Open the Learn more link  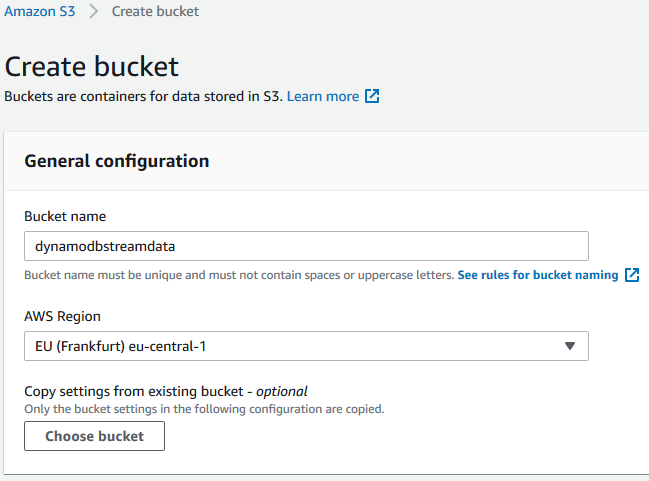(x=323, y=96)
